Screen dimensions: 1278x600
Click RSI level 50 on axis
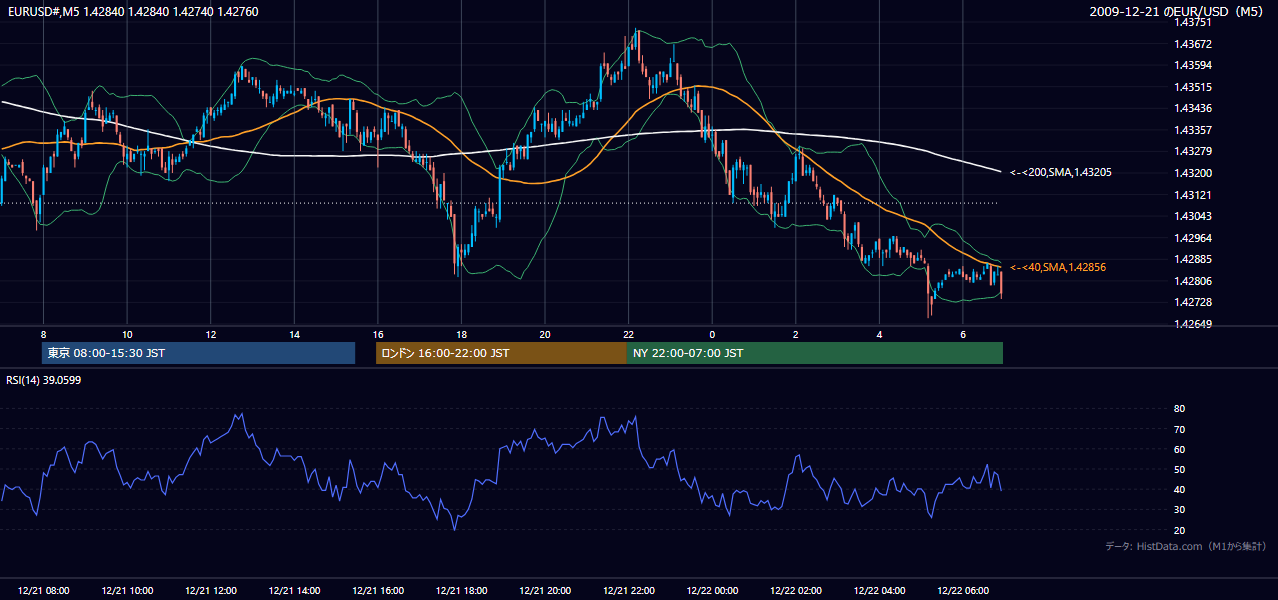pyautogui.click(x=1180, y=469)
